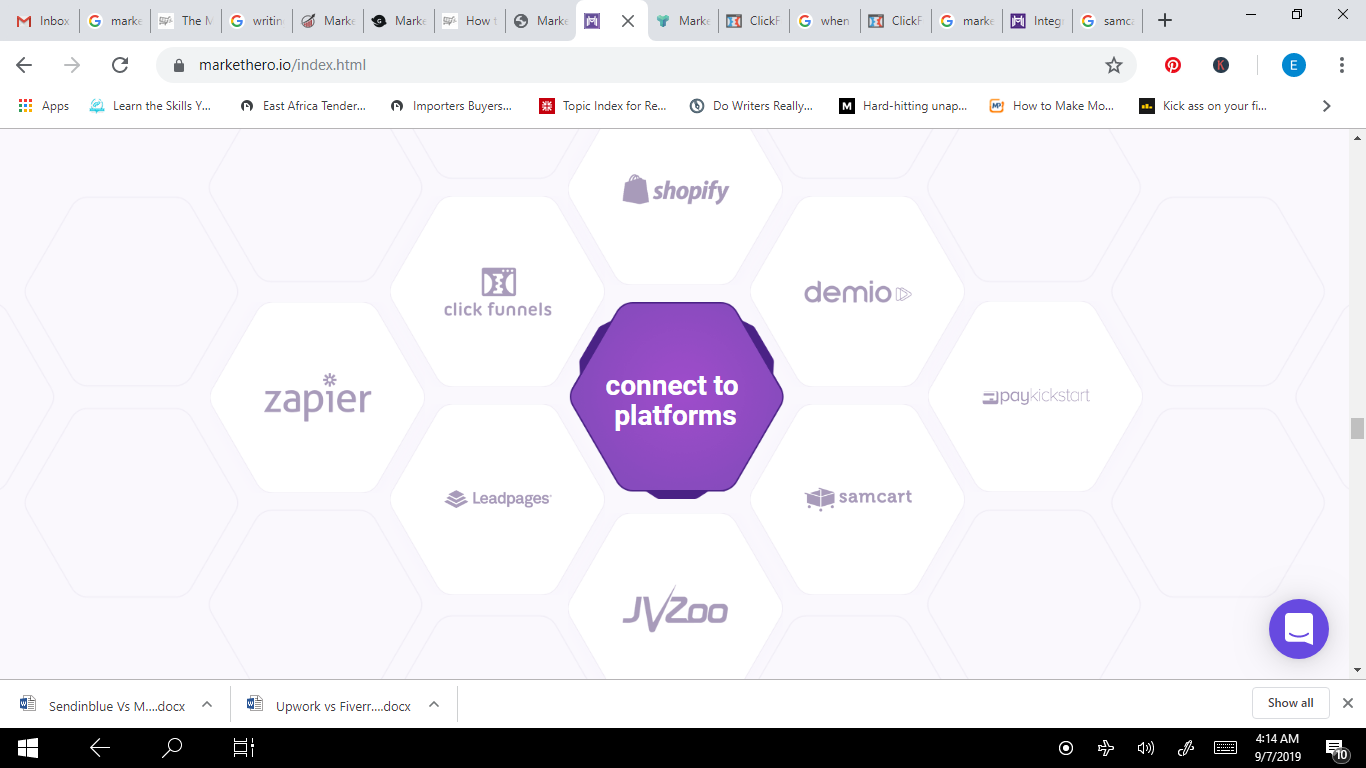The image size is (1366, 768).
Task: Switch to the 'How t' tab
Action: (469, 20)
